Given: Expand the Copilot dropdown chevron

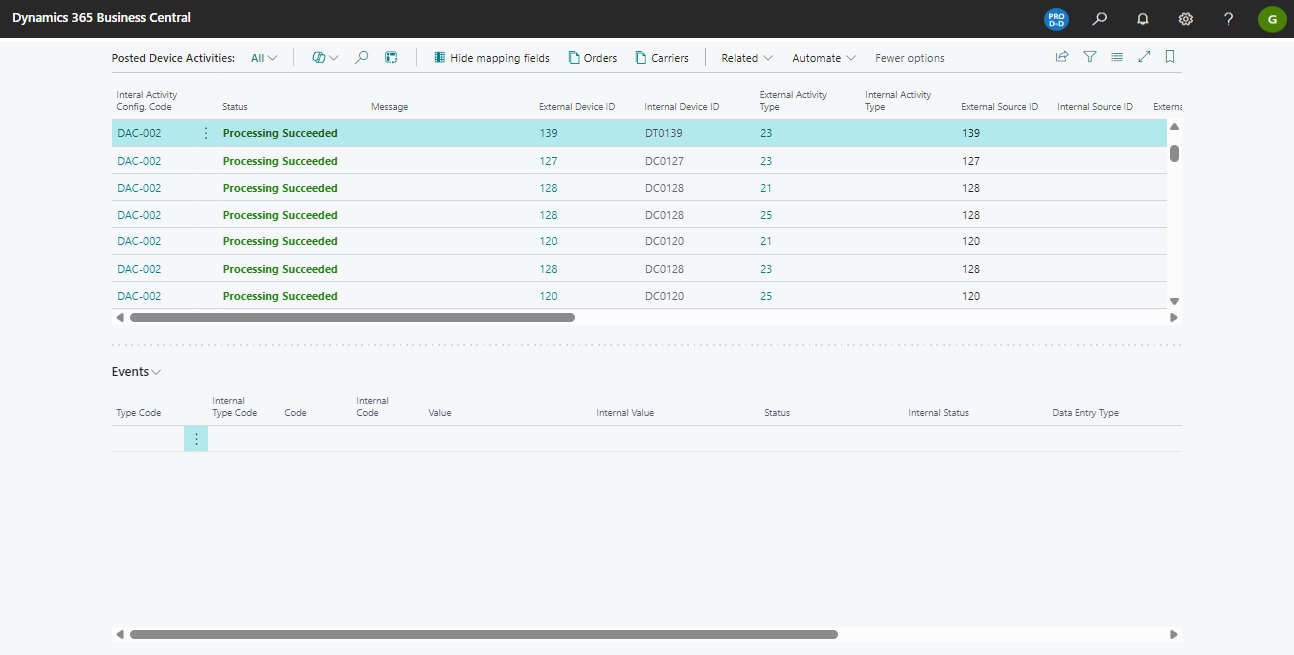Looking at the screenshot, I should pos(334,58).
